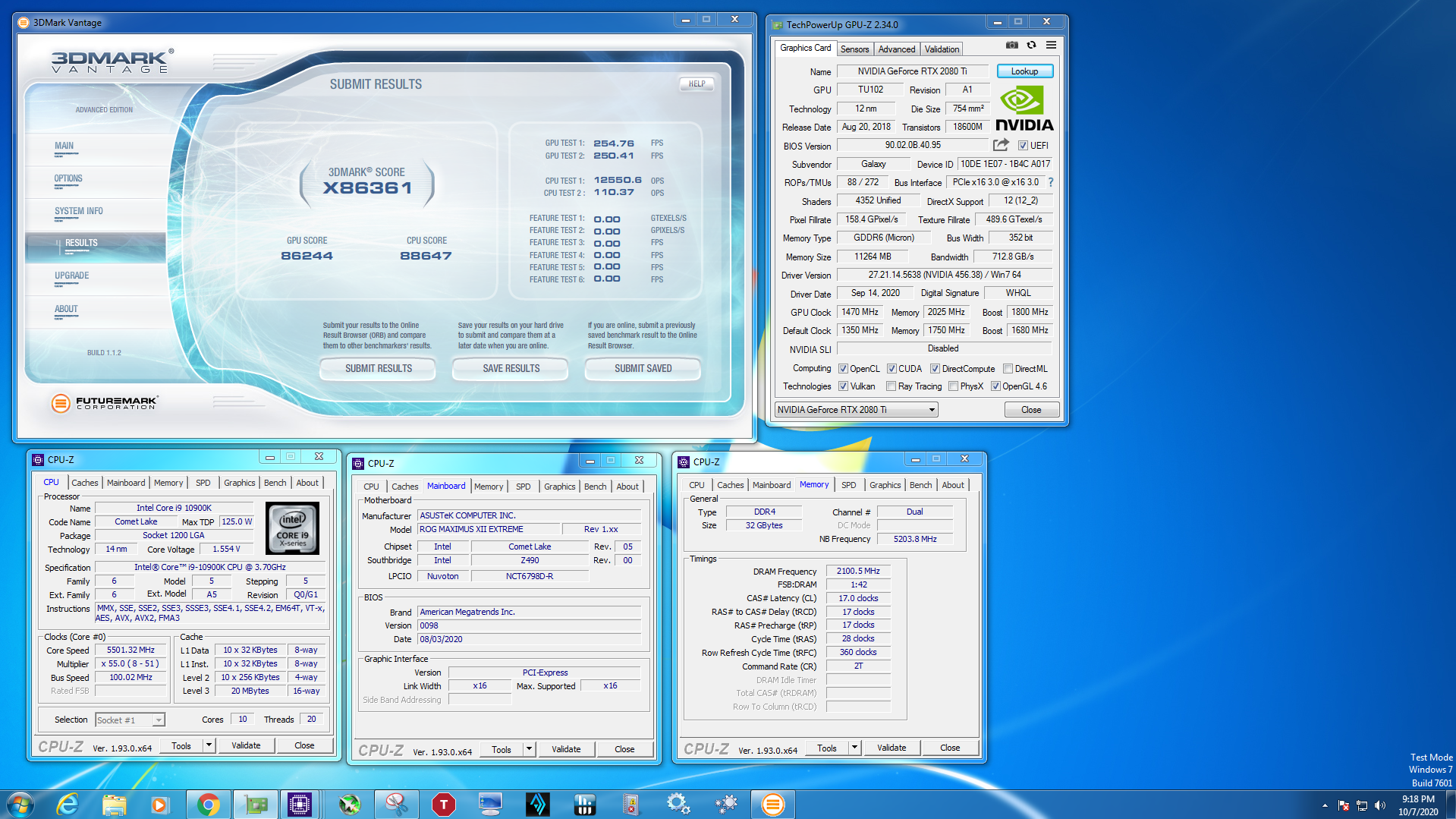Toggle the OpenGL 4.6 checkbox

pyautogui.click(x=995, y=386)
